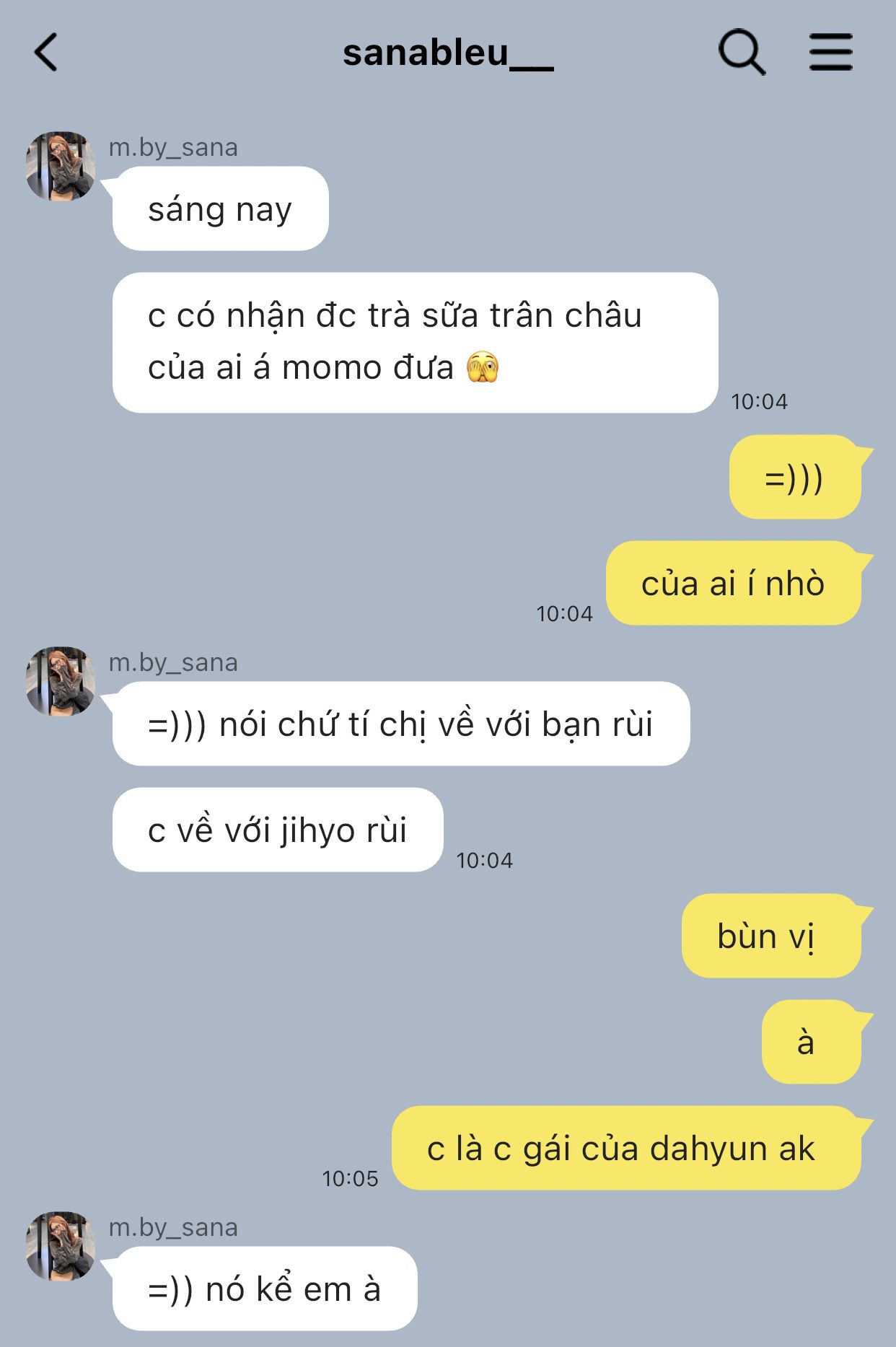Tap the back arrow icon

coord(46,53)
